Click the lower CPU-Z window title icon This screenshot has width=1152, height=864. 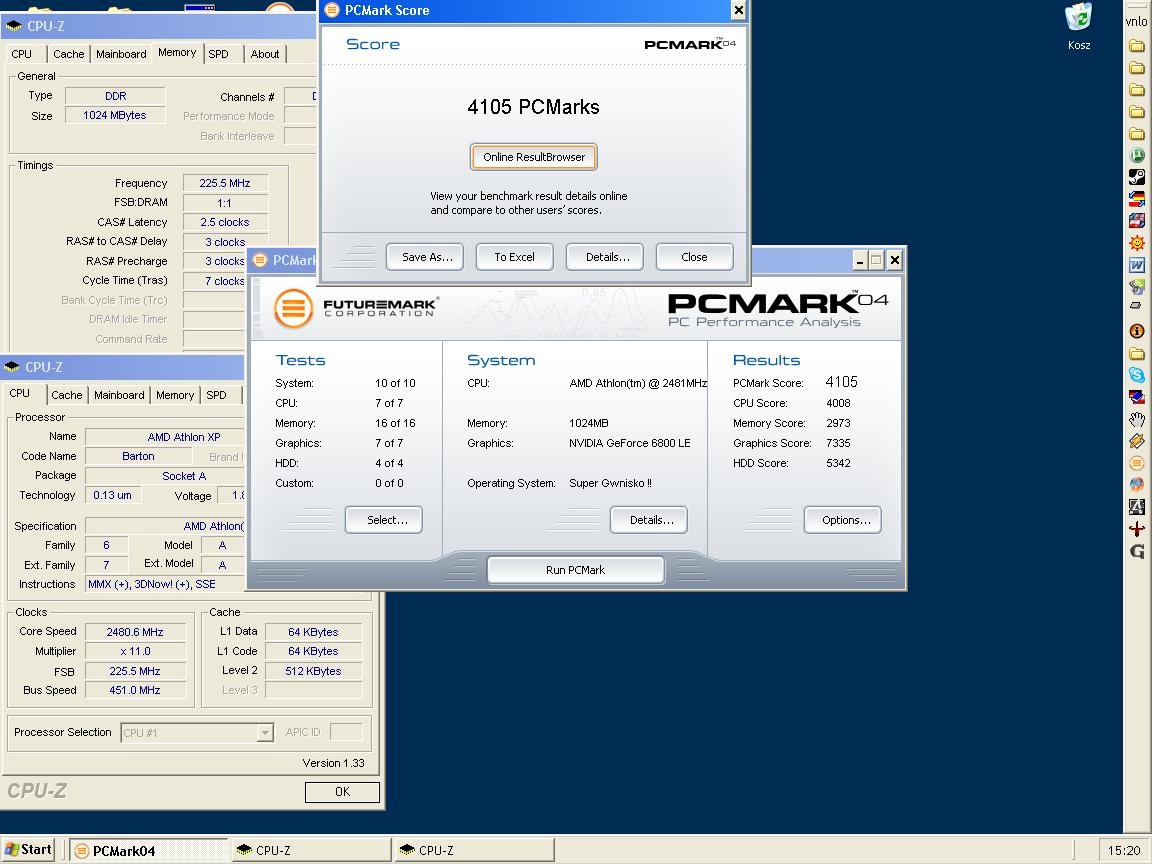(x=12, y=367)
